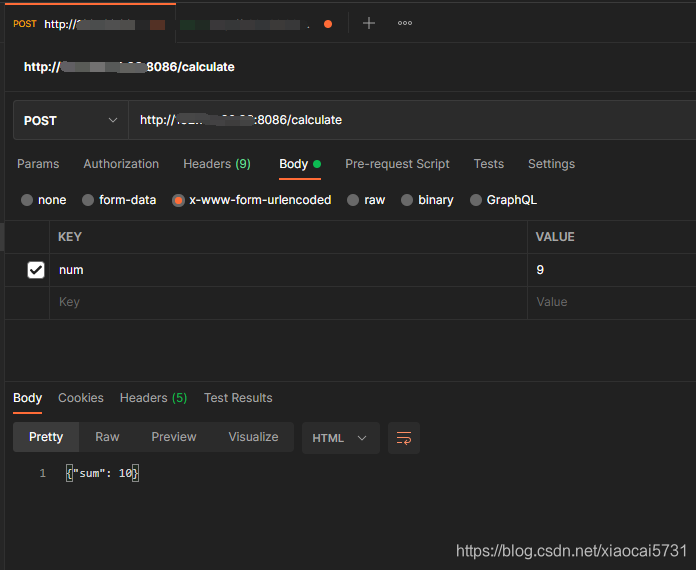Click the KEY column header
696x570 pixels.
(70, 237)
